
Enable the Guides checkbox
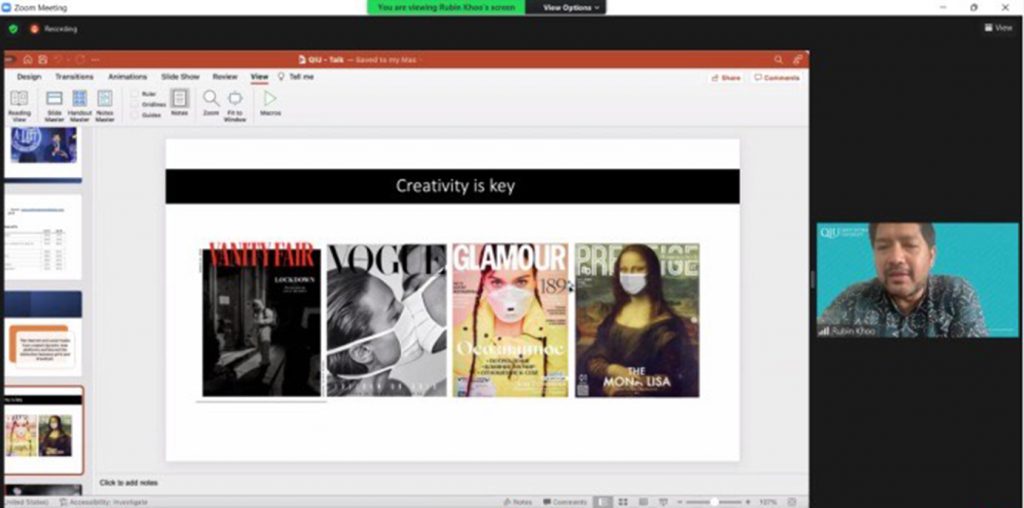(135, 115)
